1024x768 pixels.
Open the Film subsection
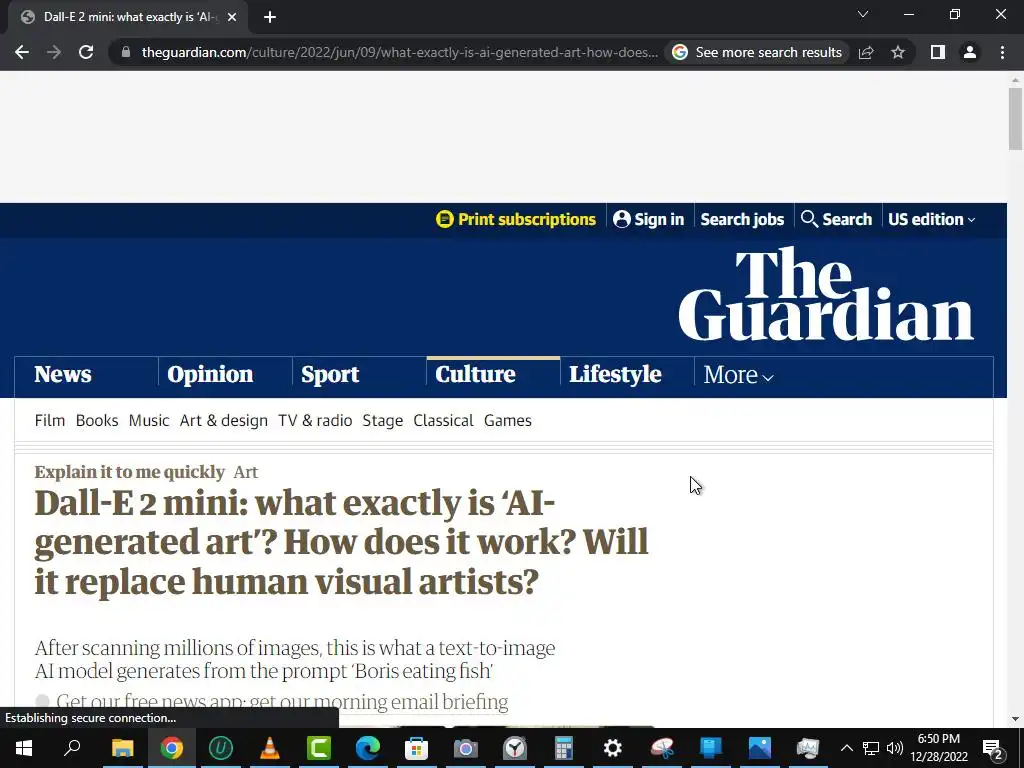click(50, 421)
